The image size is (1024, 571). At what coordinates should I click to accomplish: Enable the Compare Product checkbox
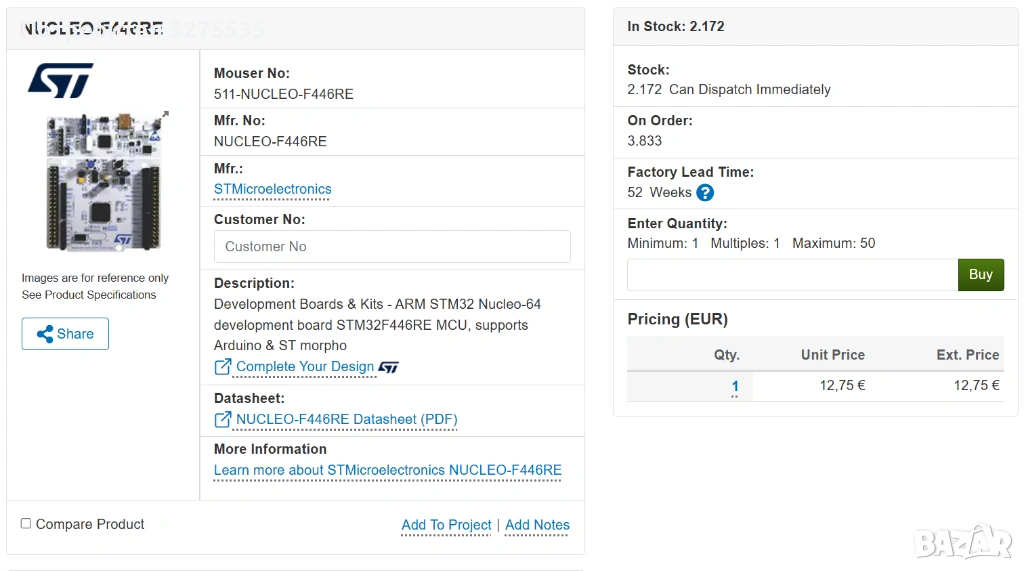(26, 523)
